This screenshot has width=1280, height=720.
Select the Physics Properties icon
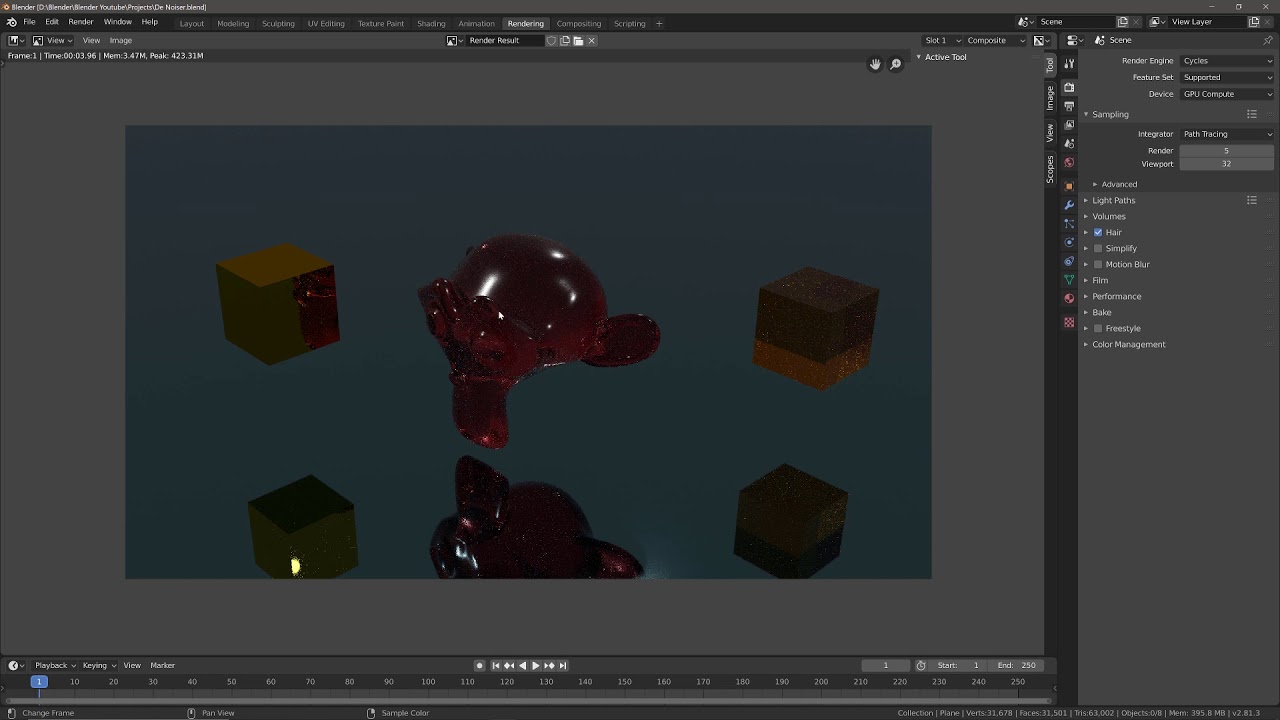click(1068, 241)
